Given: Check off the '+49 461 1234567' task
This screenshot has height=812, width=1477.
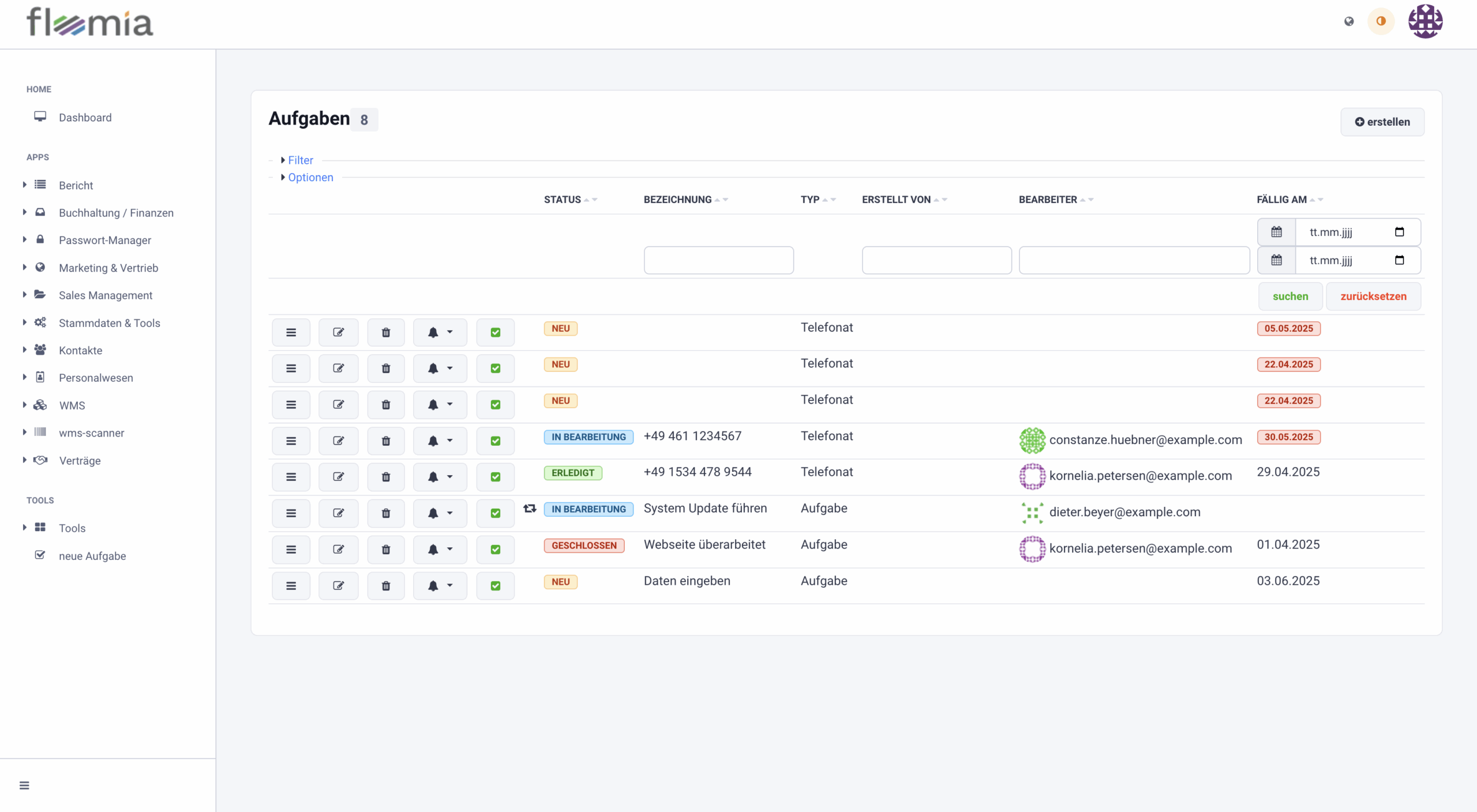Looking at the screenshot, I should point(495,441).
